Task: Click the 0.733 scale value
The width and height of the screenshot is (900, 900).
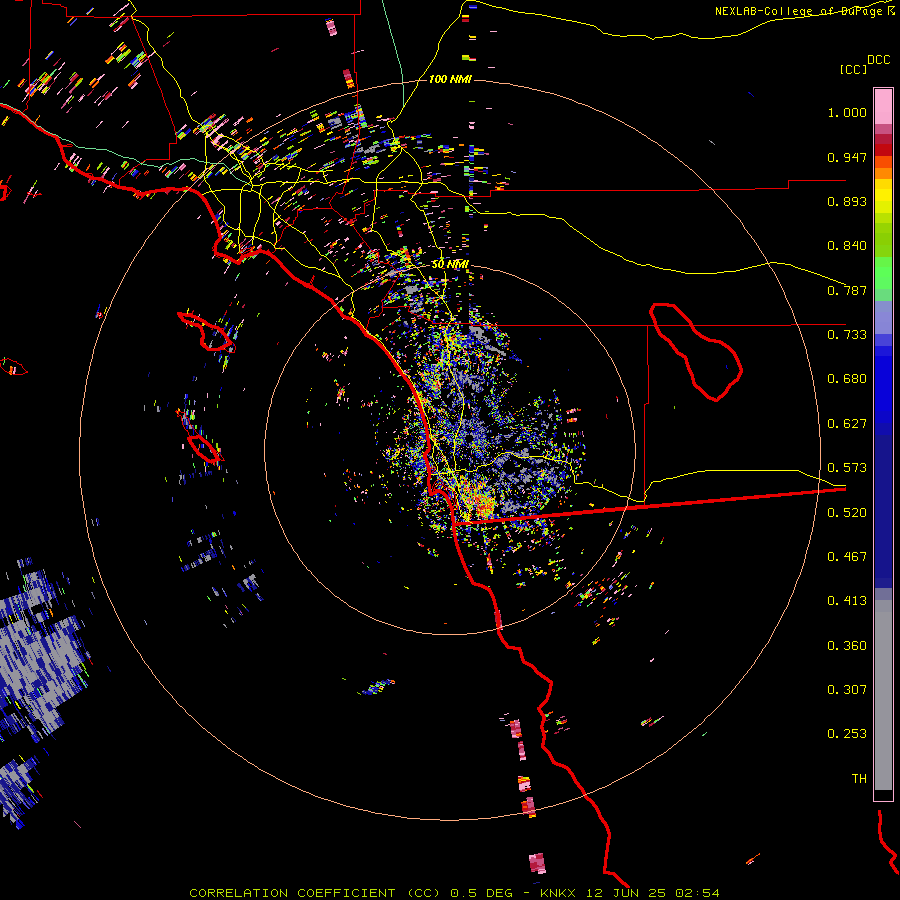Action: [847, 335]
